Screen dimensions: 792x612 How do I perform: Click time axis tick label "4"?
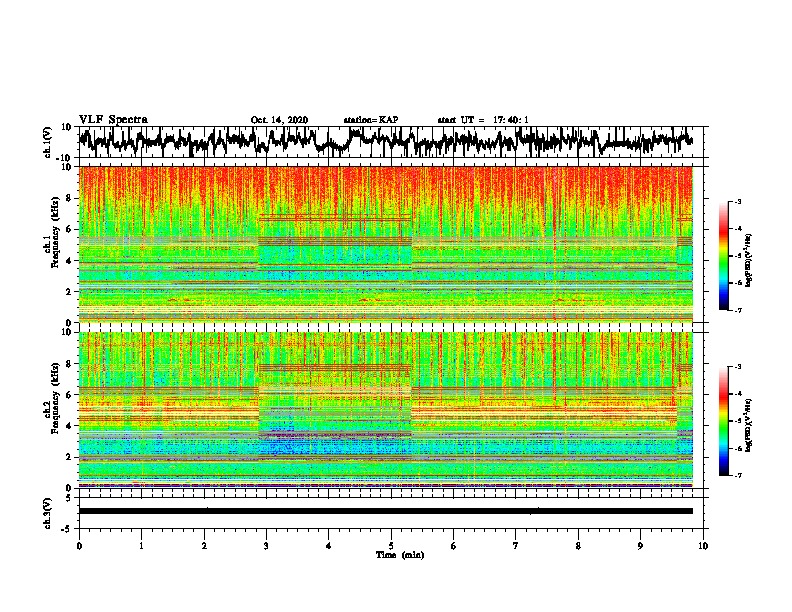pos(329,546)
